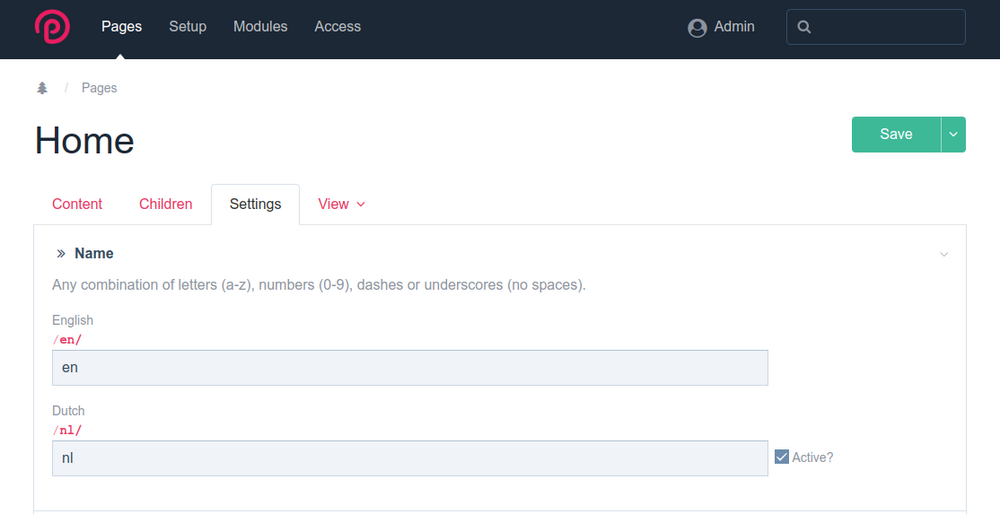Switch to the Children tab
The width and height of the screenshot is (1000, 514).
pyautogui.click(x=165, y=204)
